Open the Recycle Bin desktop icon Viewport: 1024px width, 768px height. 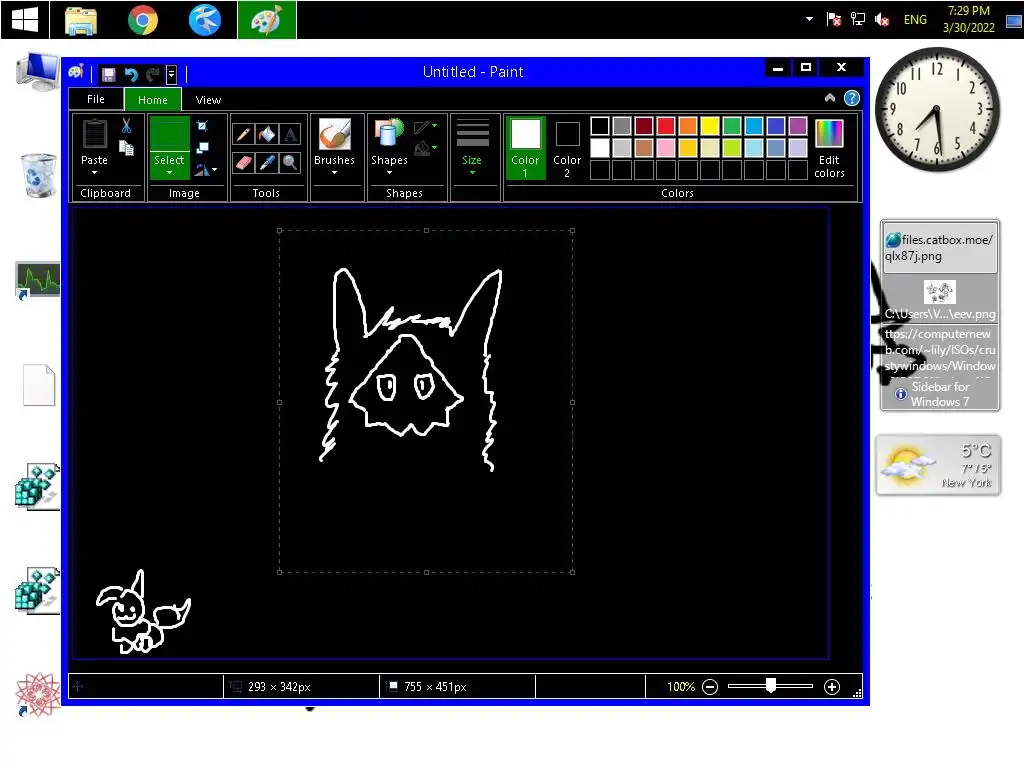(x=39, y=174)
